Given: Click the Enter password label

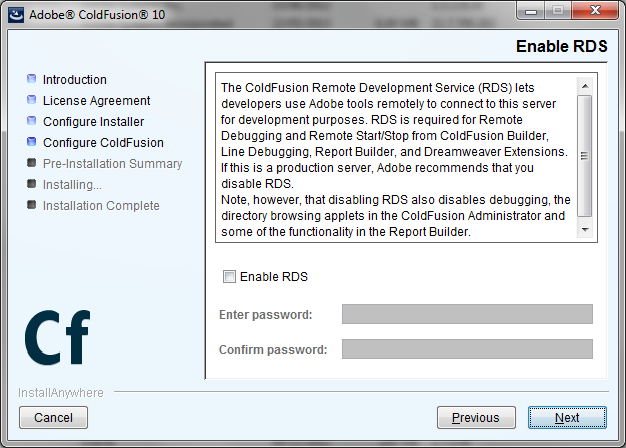Looking at the screenshot, I should (265, 315).
